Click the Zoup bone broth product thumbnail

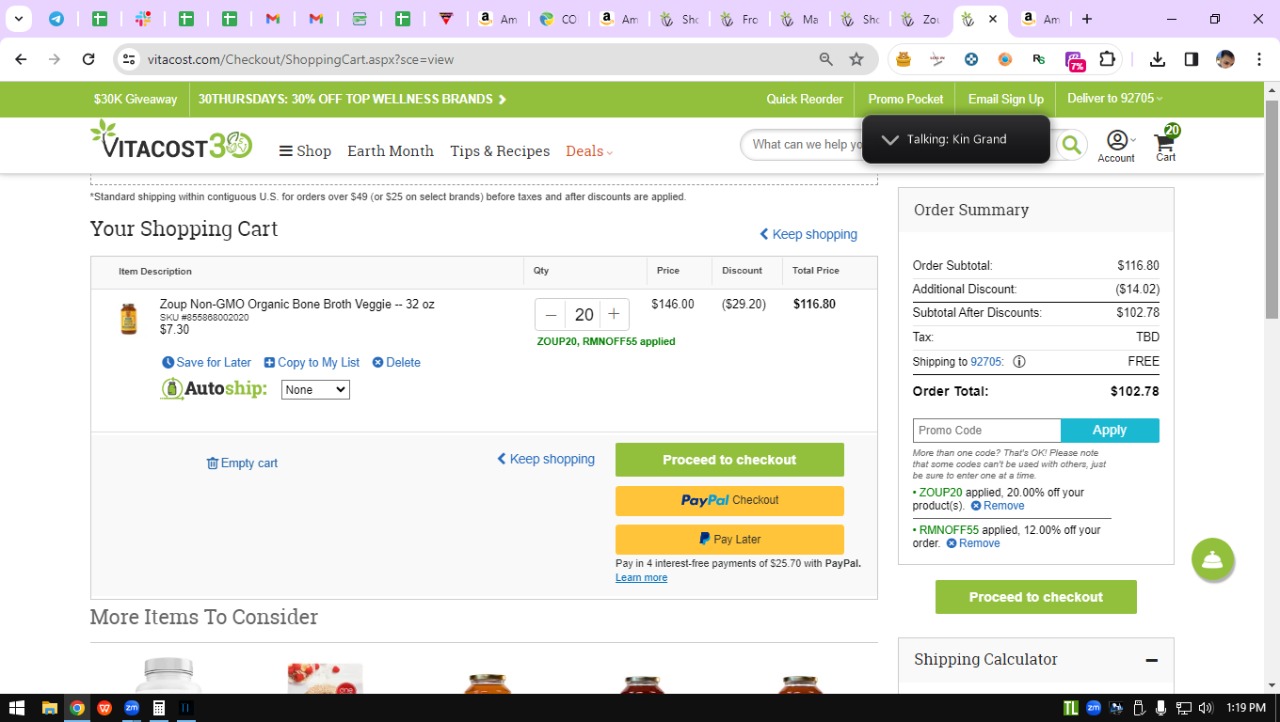tap(128, 319)
